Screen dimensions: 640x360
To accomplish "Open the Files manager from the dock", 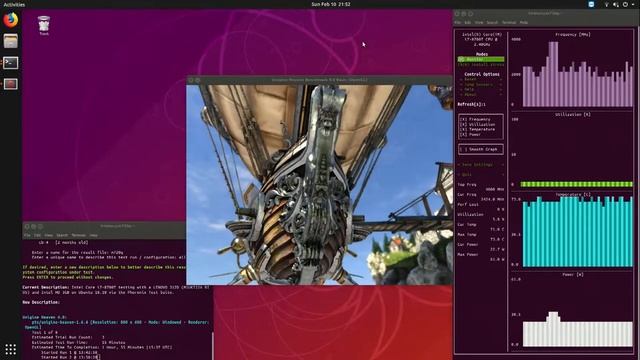I will pos(11,41).
